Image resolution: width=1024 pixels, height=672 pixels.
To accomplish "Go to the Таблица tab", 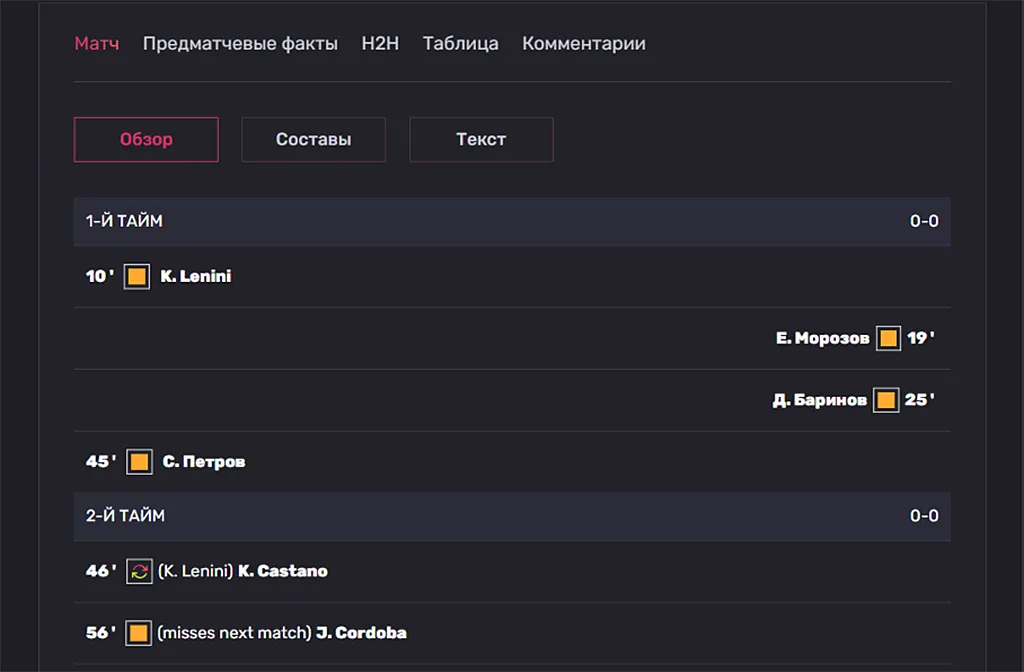I will point(460,43).
